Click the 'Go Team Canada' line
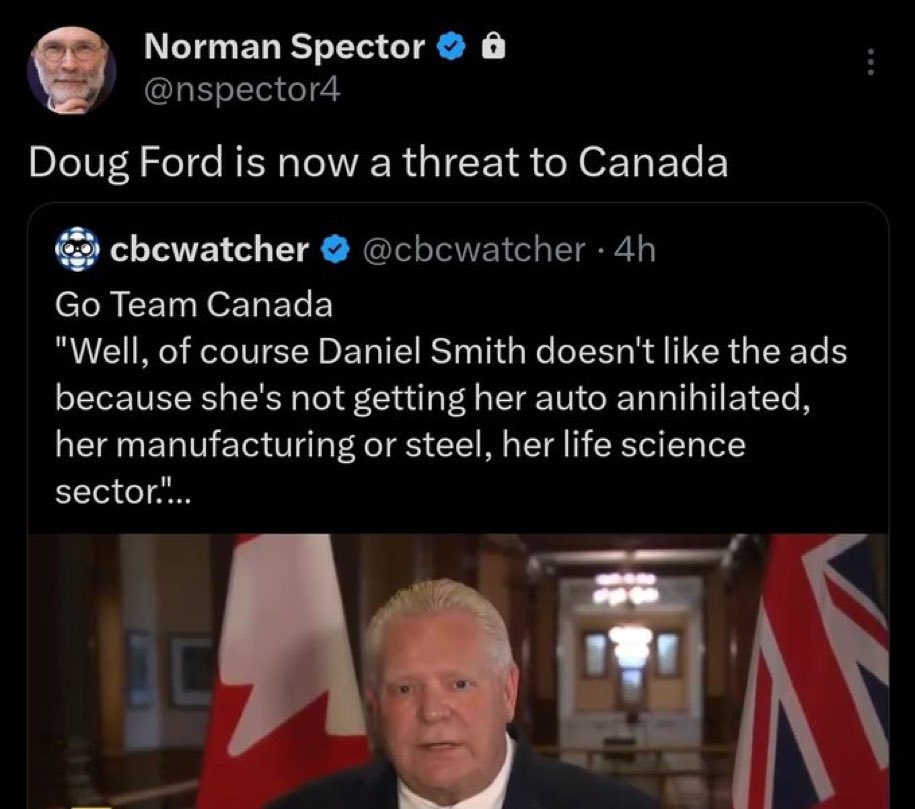The height and width of the screenshot is (809, 915). tap(194, 305)
